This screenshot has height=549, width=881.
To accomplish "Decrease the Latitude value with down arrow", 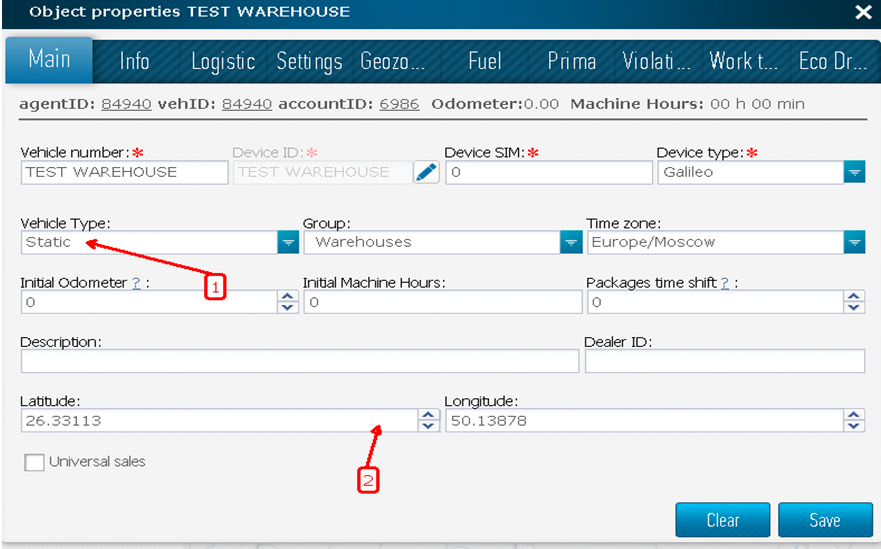I will (x=428, y=426).
